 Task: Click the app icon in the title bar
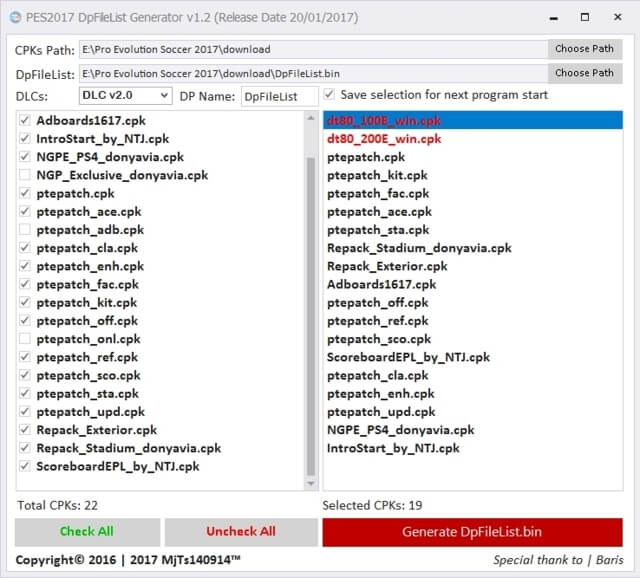point(16,18)
